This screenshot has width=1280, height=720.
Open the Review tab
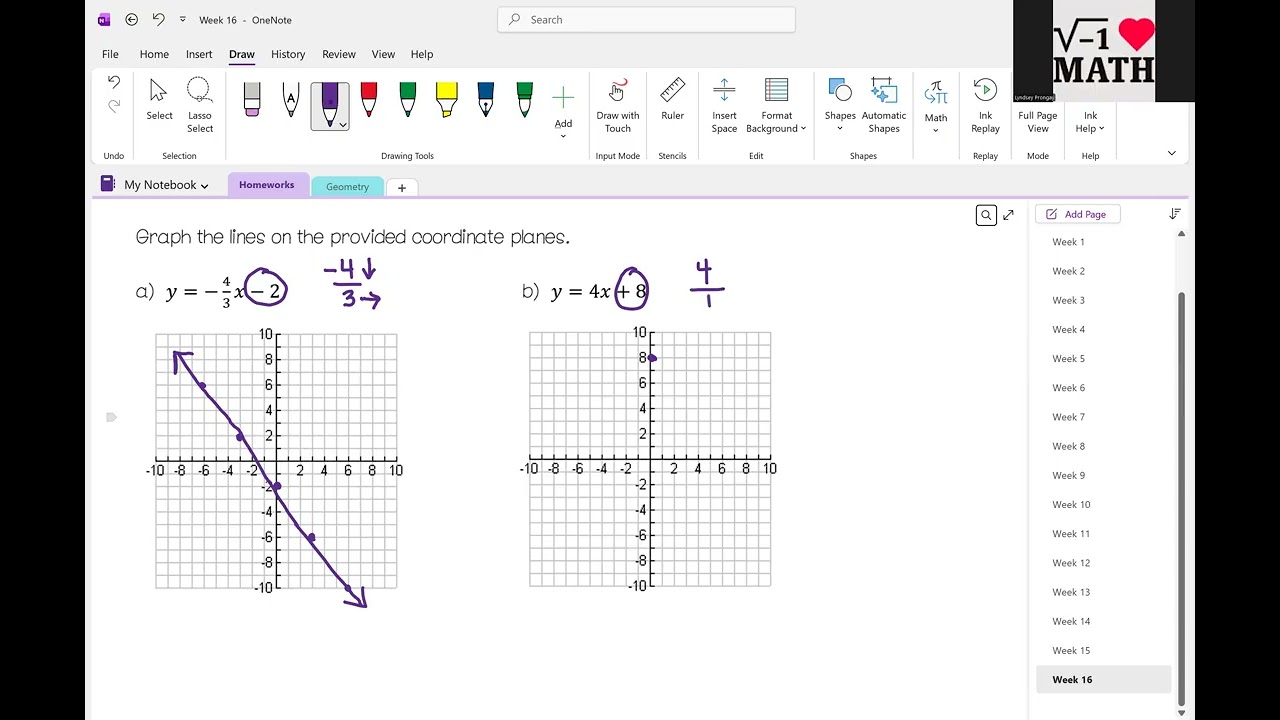click(339, 54)
